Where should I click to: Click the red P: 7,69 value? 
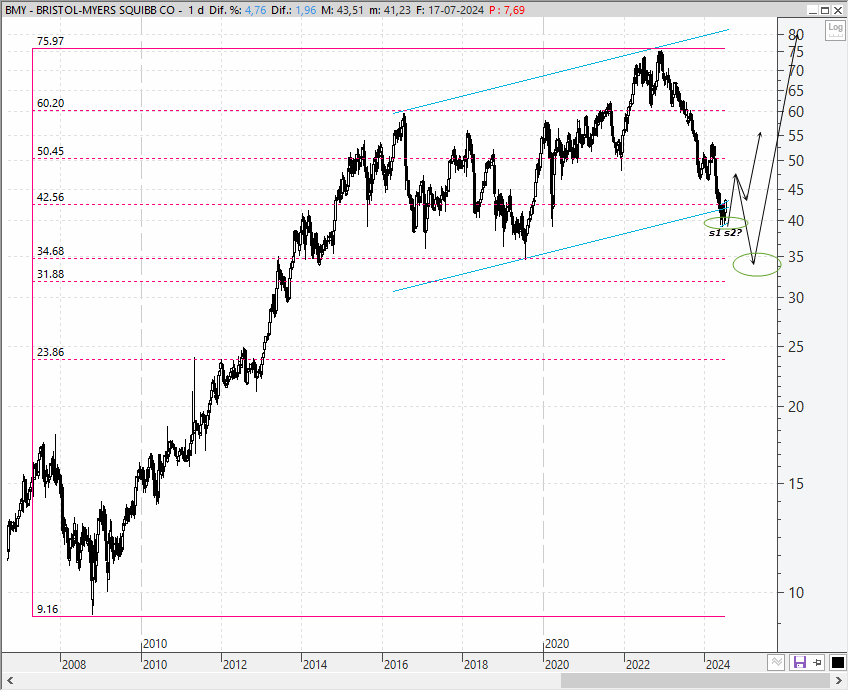[507, 10]
